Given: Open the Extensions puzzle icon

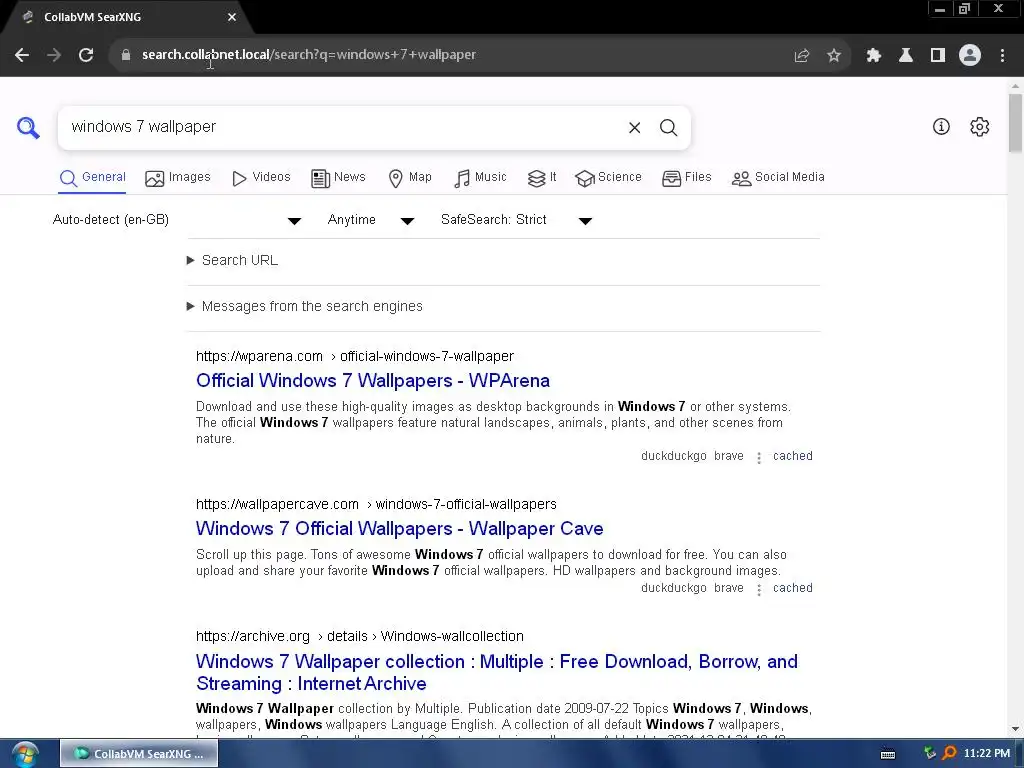Looking at the screenshot, I should (873, 56).
